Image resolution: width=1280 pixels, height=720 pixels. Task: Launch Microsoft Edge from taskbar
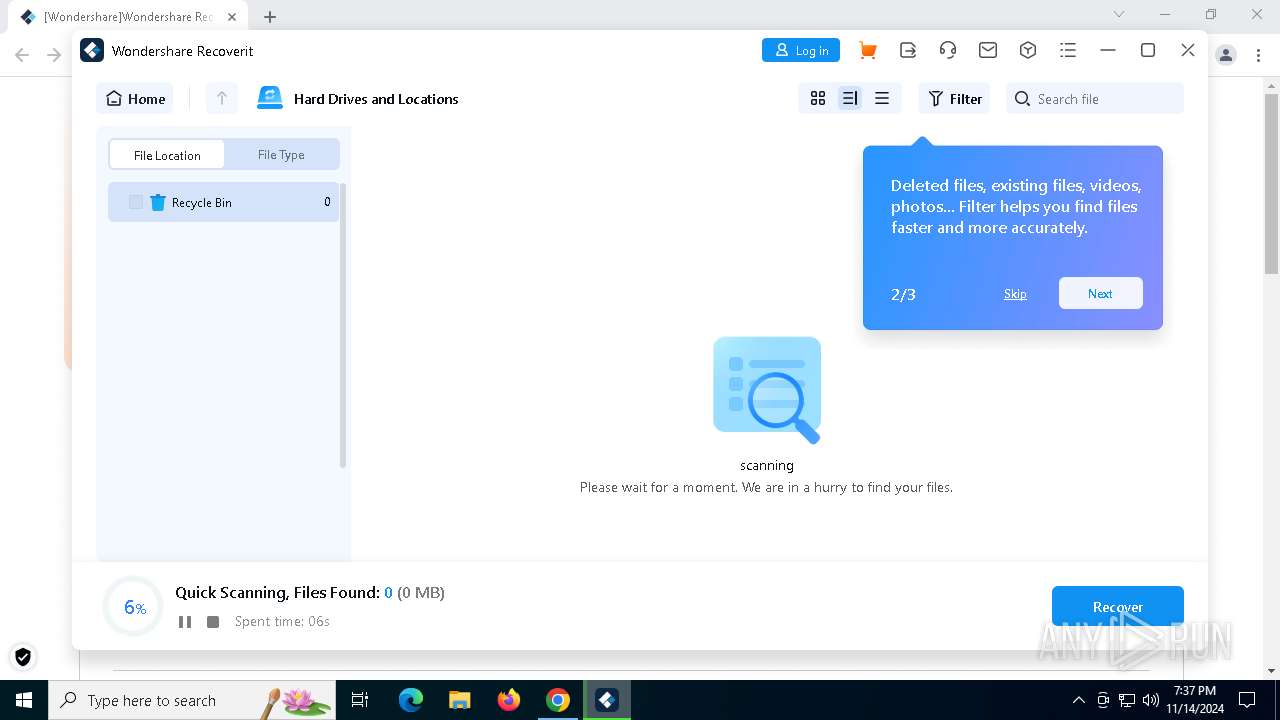pyautogui.click(x=411, y=700)
